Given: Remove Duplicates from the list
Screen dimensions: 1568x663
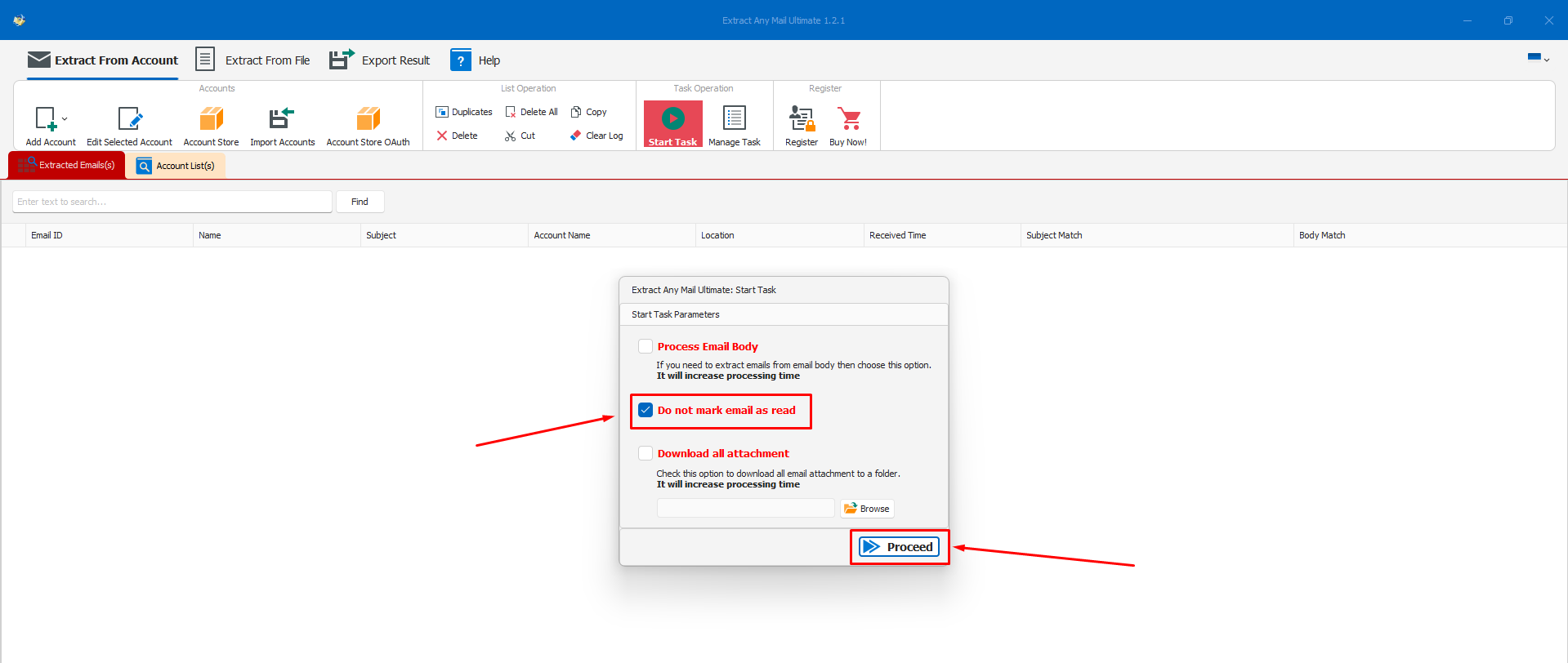Looking at the screenshot, I should (x=464, y=112).
